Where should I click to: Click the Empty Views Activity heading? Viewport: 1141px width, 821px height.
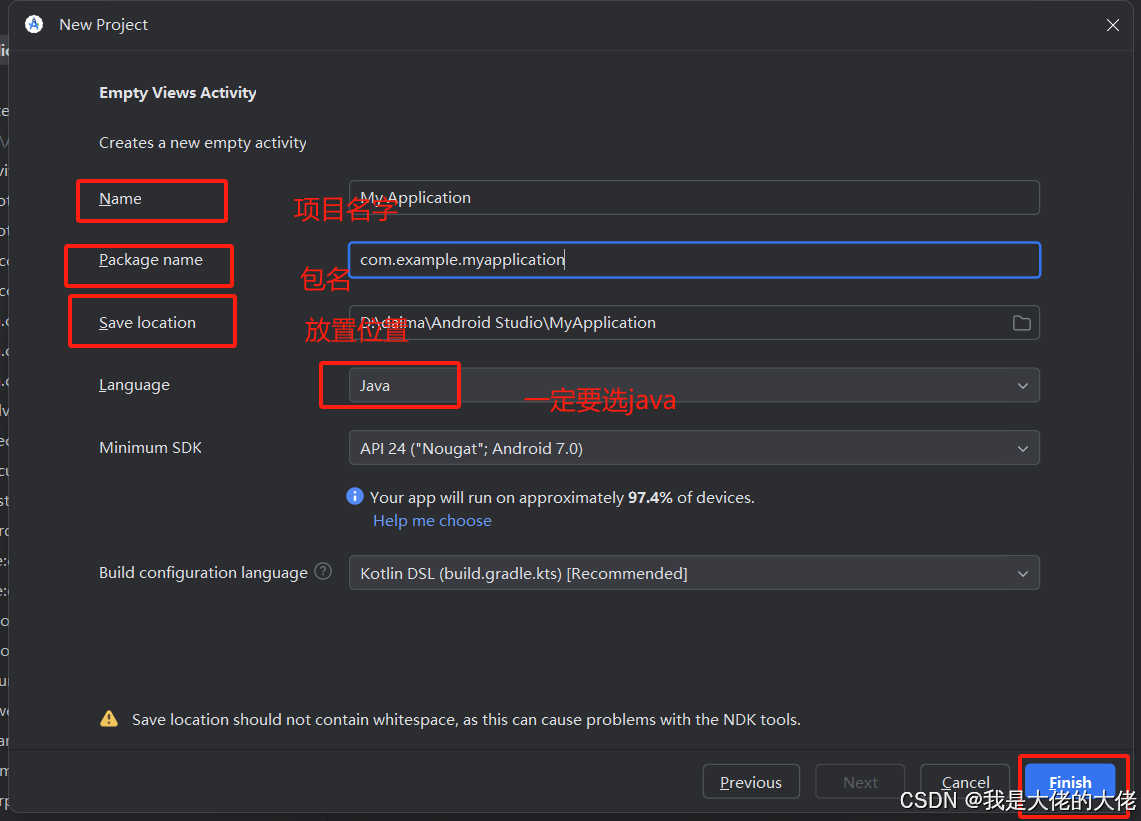pos(178,93)
